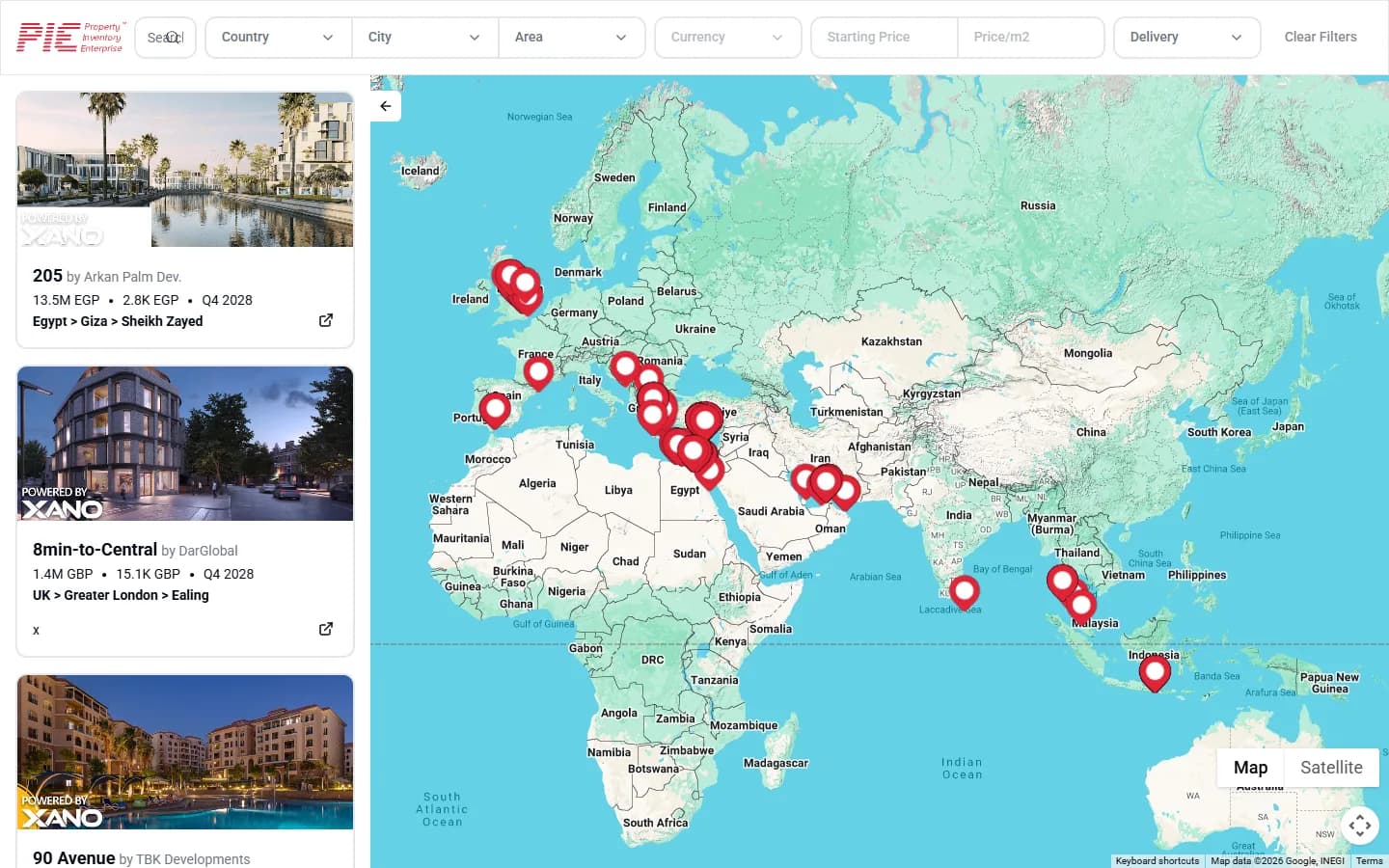Click the search magnifier icon
The image size is (1389, 868).
(173, 38)
